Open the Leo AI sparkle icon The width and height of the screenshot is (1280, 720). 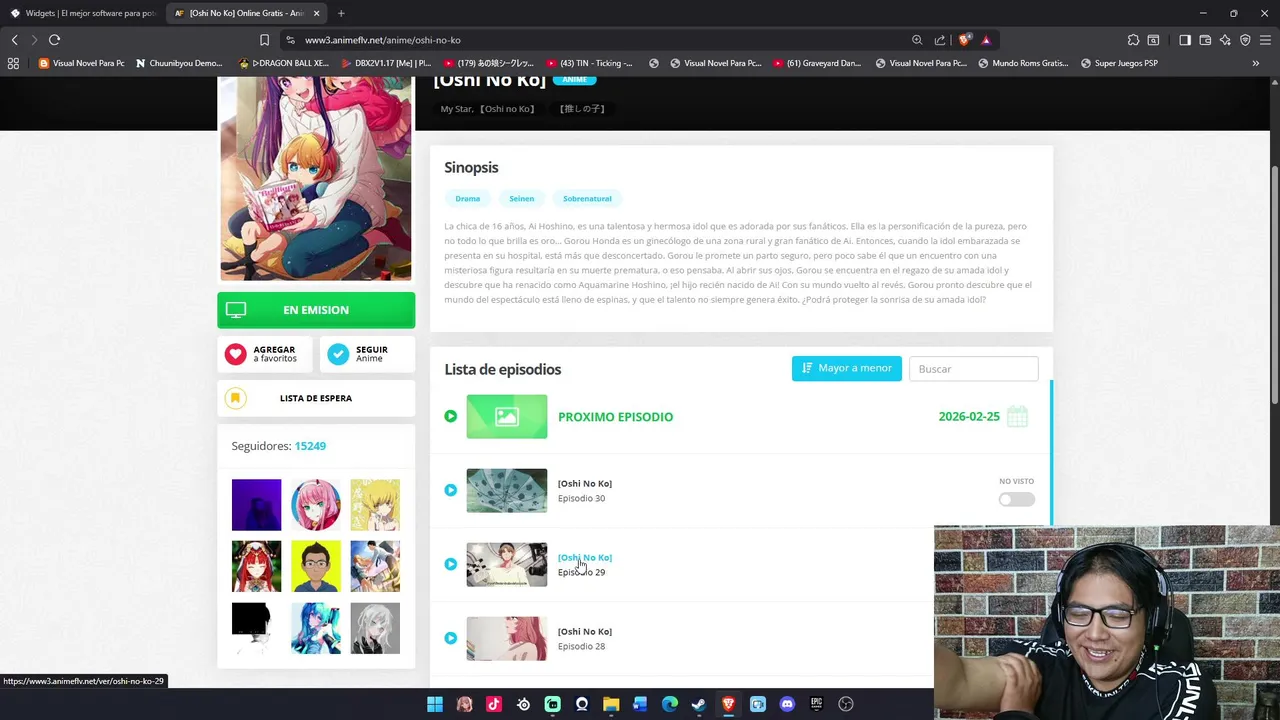(x=1225, y=40)
